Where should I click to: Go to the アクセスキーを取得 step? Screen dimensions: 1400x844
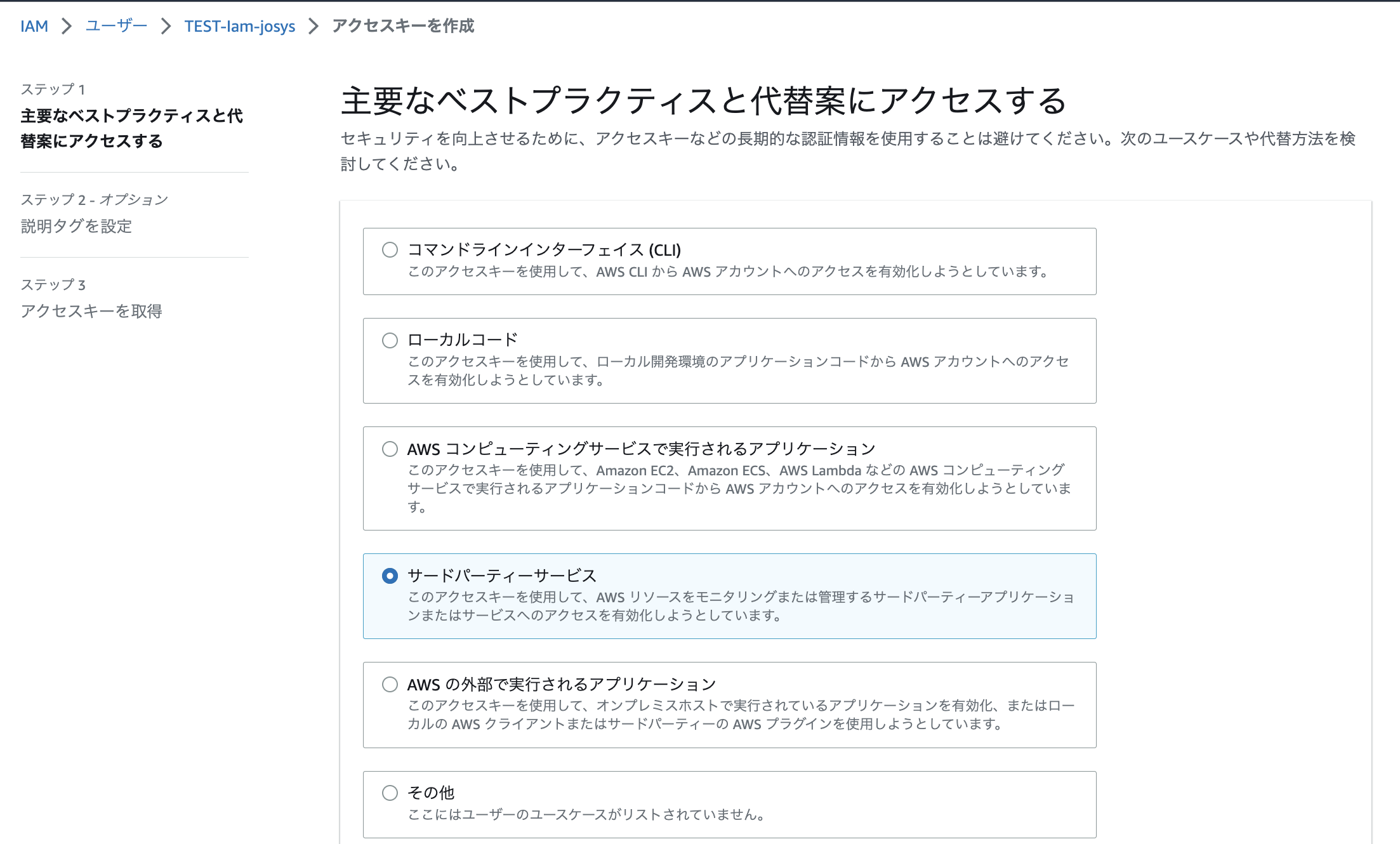point(91,311)
